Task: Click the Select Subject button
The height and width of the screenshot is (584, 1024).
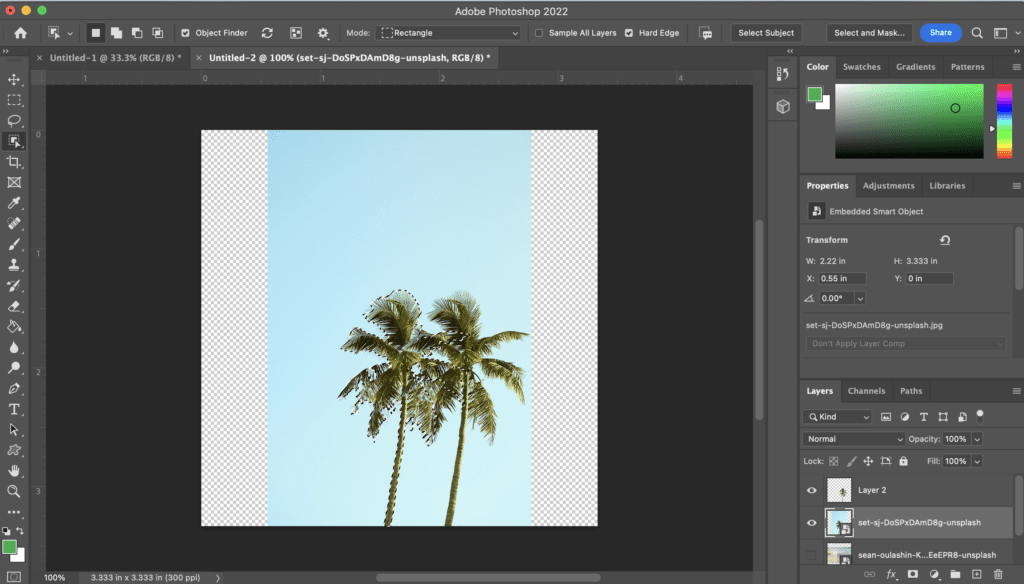Action: point(766,33)
